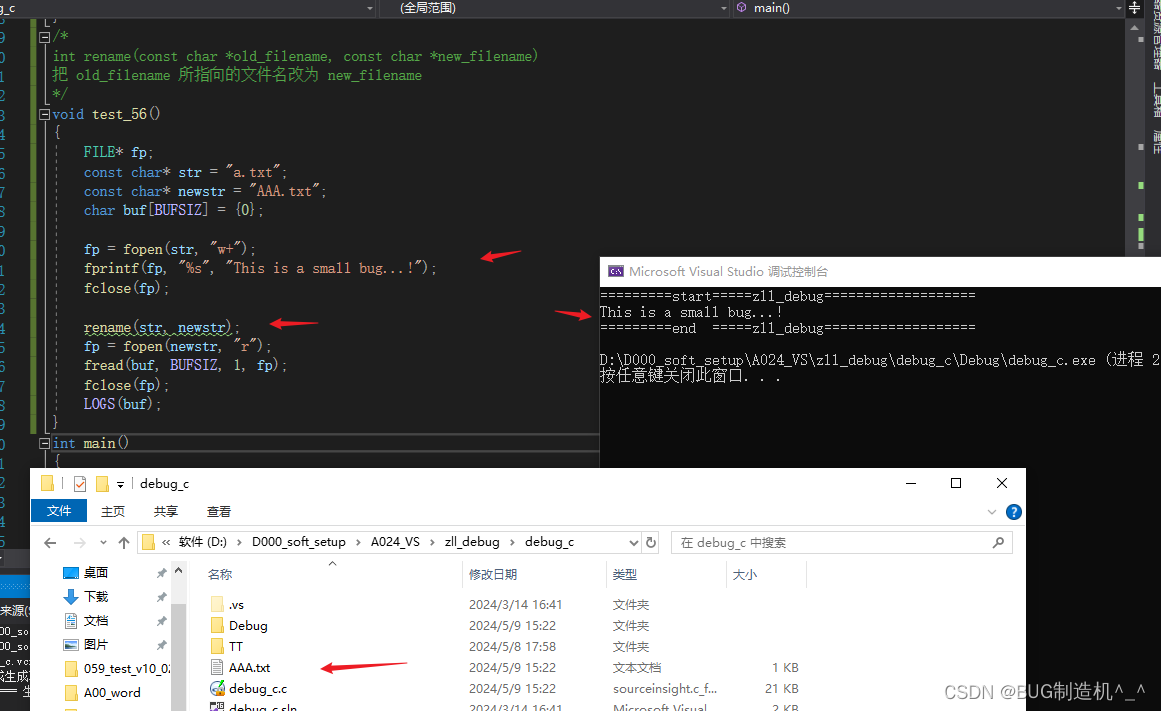Click the split editor icon at top right
1161x711 pixels.
tap(1134, 8)
